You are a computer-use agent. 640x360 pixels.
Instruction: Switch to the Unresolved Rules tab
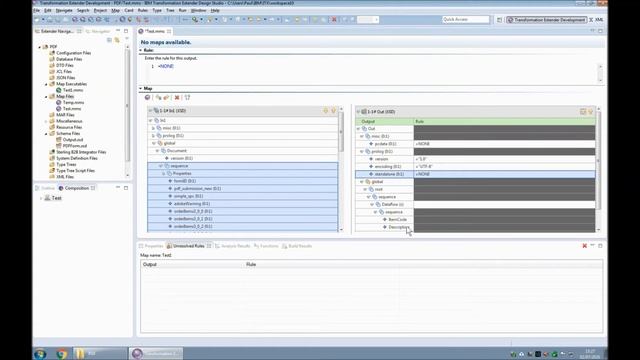click(x=188, y=246)
